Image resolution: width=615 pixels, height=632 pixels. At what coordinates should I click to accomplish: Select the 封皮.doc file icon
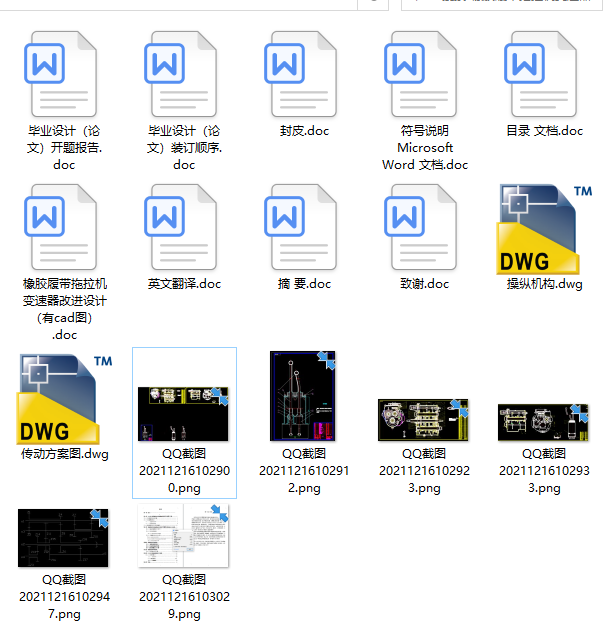[301, 74]
